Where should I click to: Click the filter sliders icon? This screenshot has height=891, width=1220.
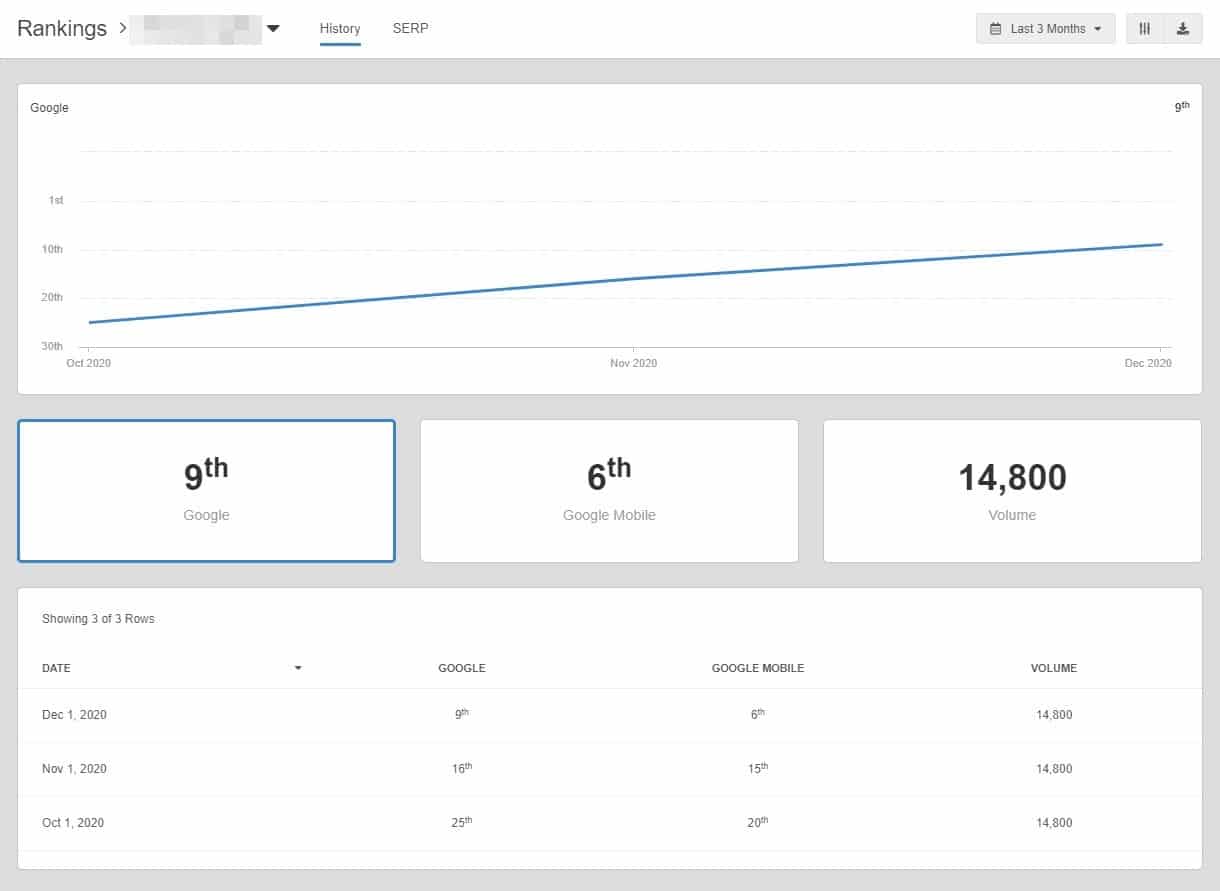(x=1145, y=29)
